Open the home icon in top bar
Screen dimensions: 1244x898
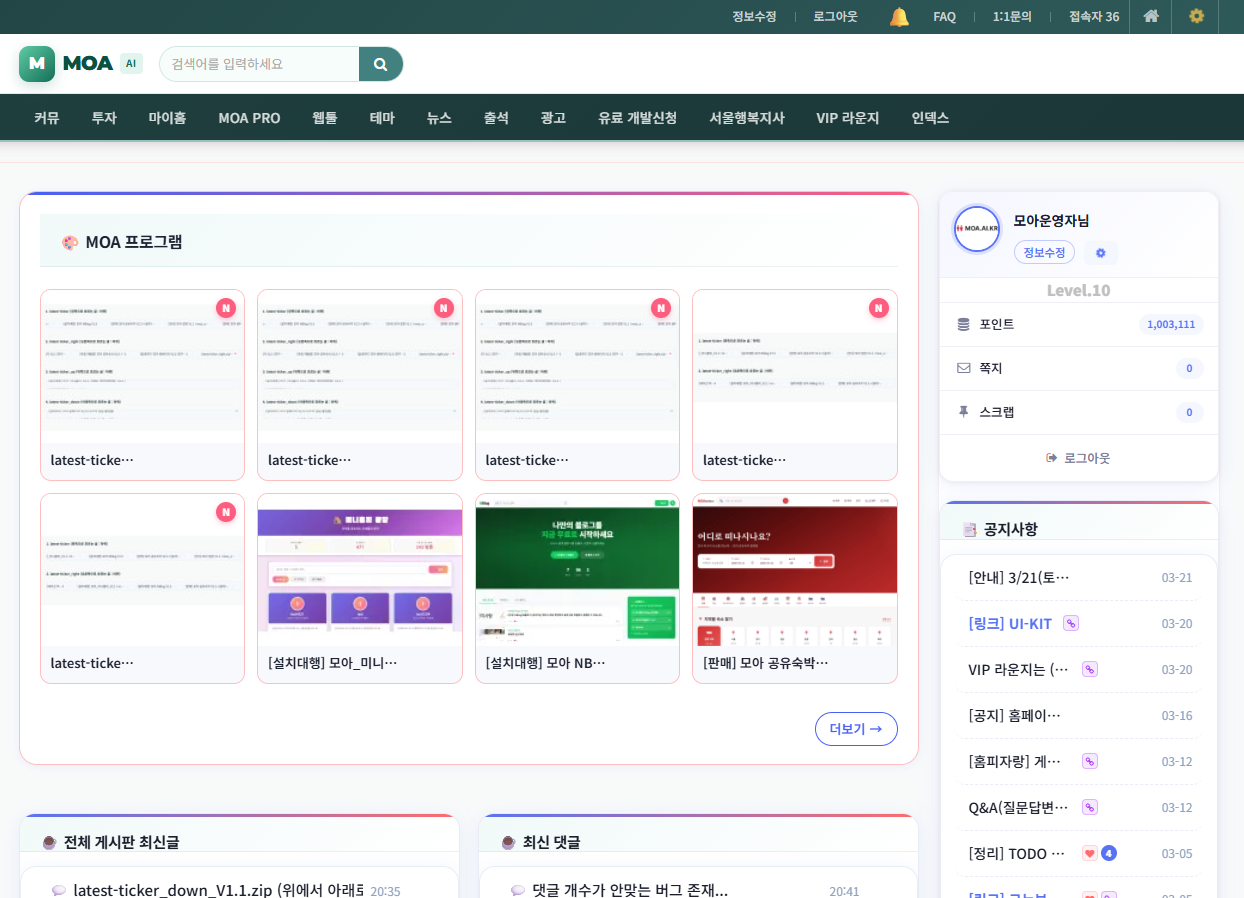[1151, 16]
